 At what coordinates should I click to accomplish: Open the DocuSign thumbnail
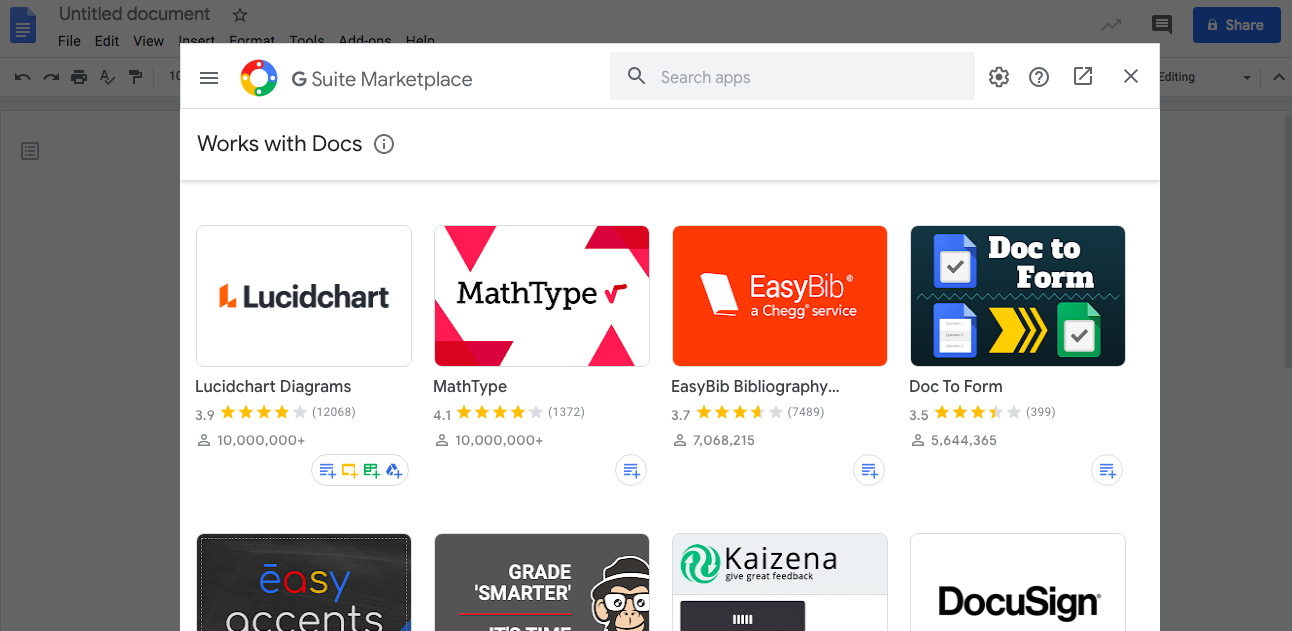[1018, 582]
